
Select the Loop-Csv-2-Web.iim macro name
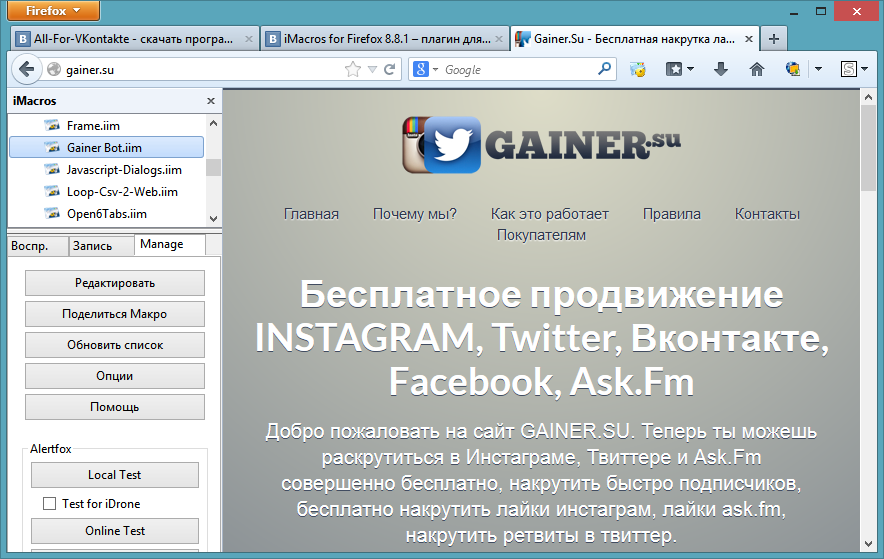pos(122,192)
